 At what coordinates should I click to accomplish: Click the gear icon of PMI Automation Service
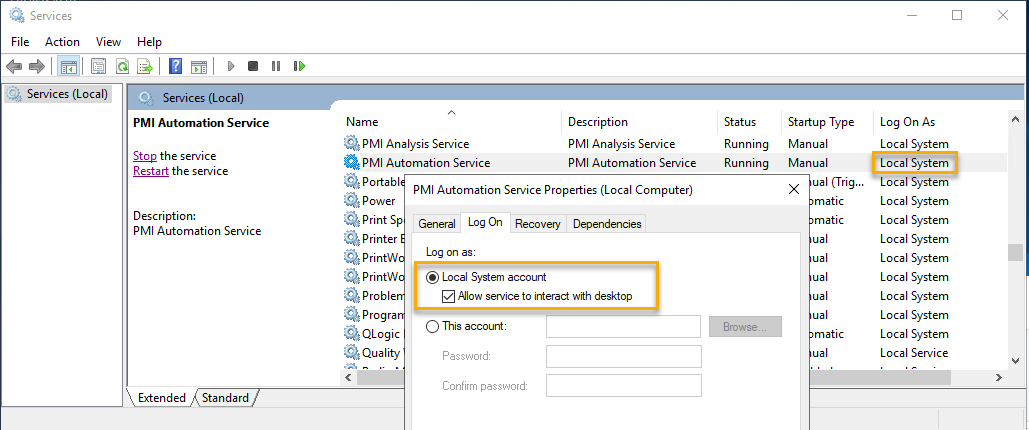point(352,162)
